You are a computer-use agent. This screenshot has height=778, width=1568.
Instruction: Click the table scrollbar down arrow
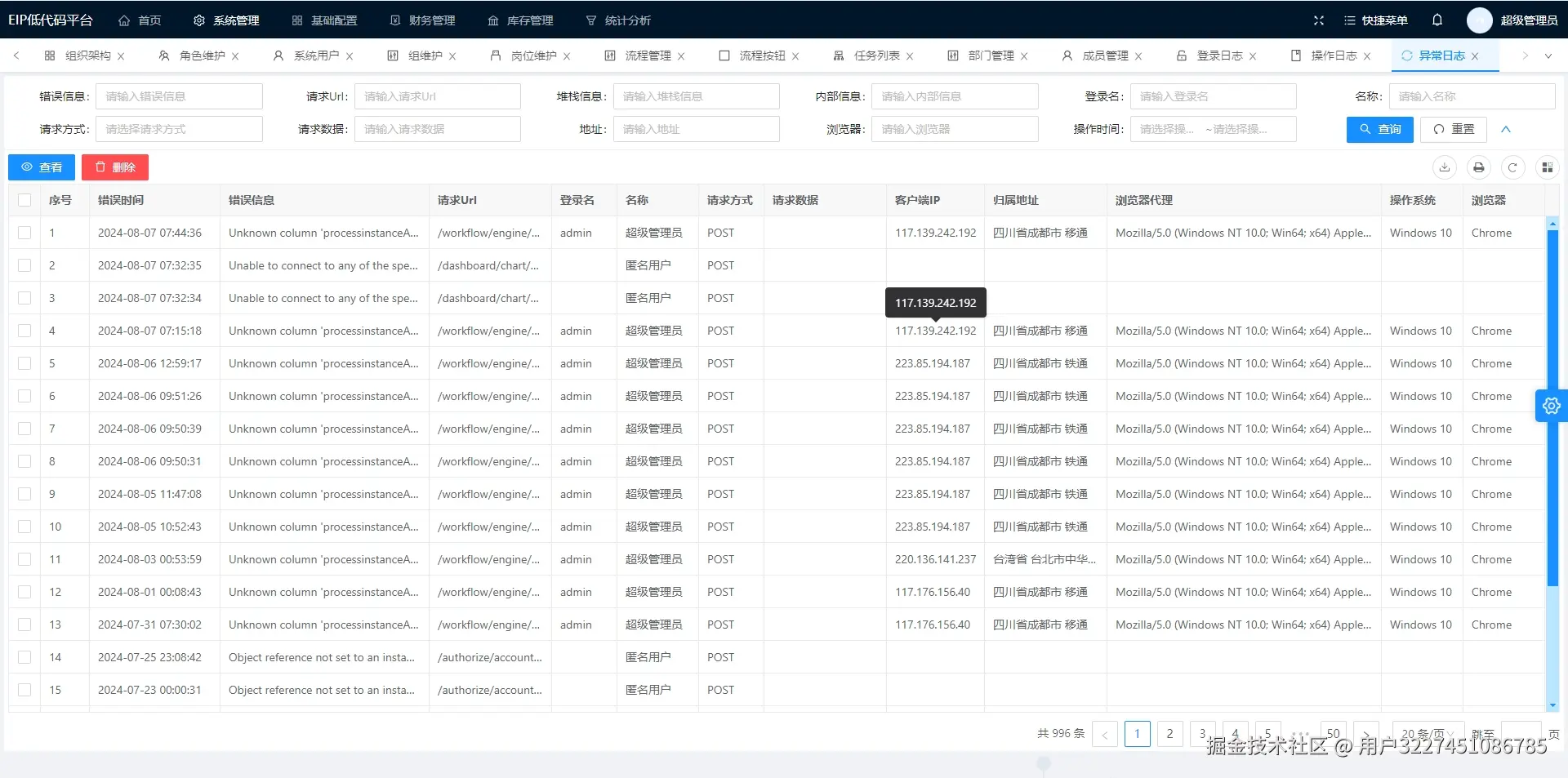pyautogui.click(x=1552, y=705)
